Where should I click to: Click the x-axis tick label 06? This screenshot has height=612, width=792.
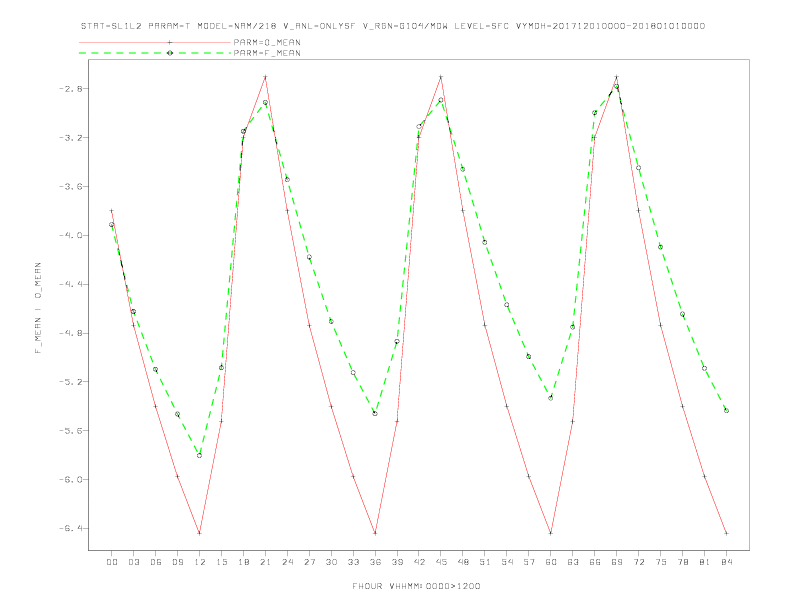(x=156, y=562)
